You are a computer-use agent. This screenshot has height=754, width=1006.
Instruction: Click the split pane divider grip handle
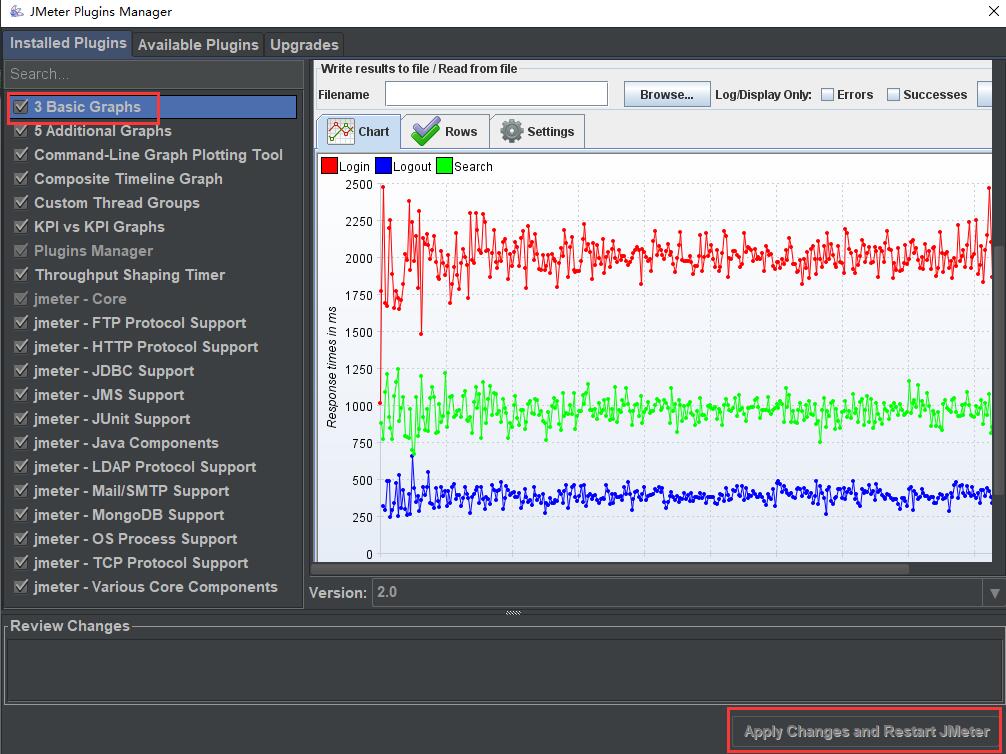click(x=513, y=613)
